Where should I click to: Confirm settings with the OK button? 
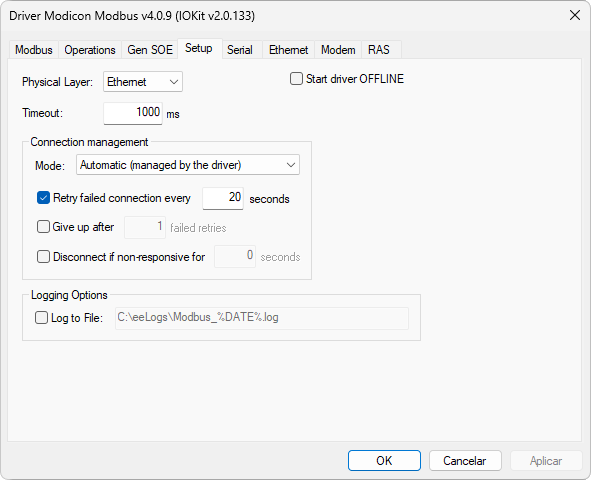point(384,460)
